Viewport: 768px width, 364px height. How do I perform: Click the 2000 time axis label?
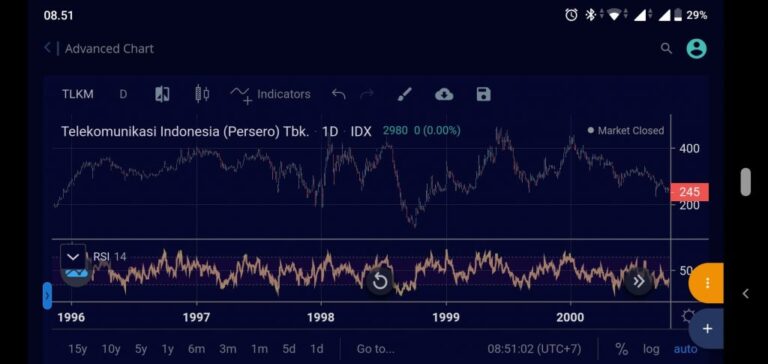tap(571, 317)
